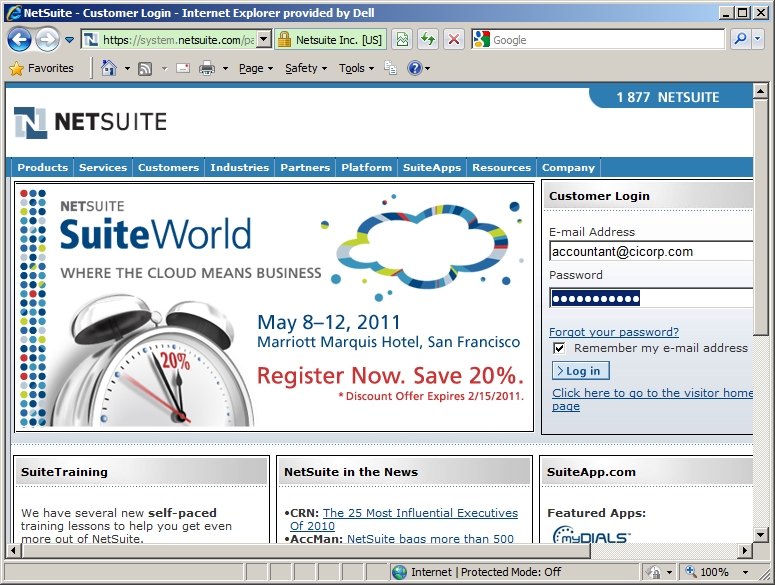Screen dimensions: 775x585
Task: Open recent pages dropdown beside Forward arrow
Action: 70,40
